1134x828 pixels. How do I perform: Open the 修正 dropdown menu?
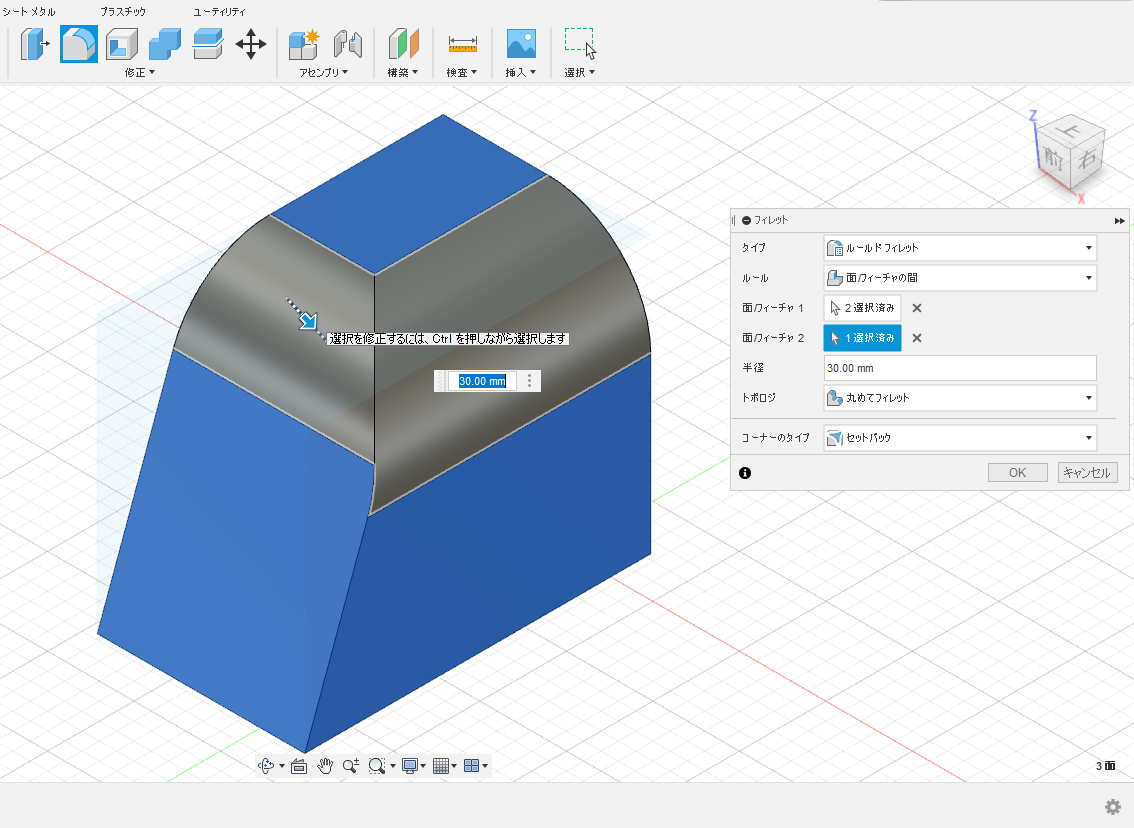pos(140,72)
